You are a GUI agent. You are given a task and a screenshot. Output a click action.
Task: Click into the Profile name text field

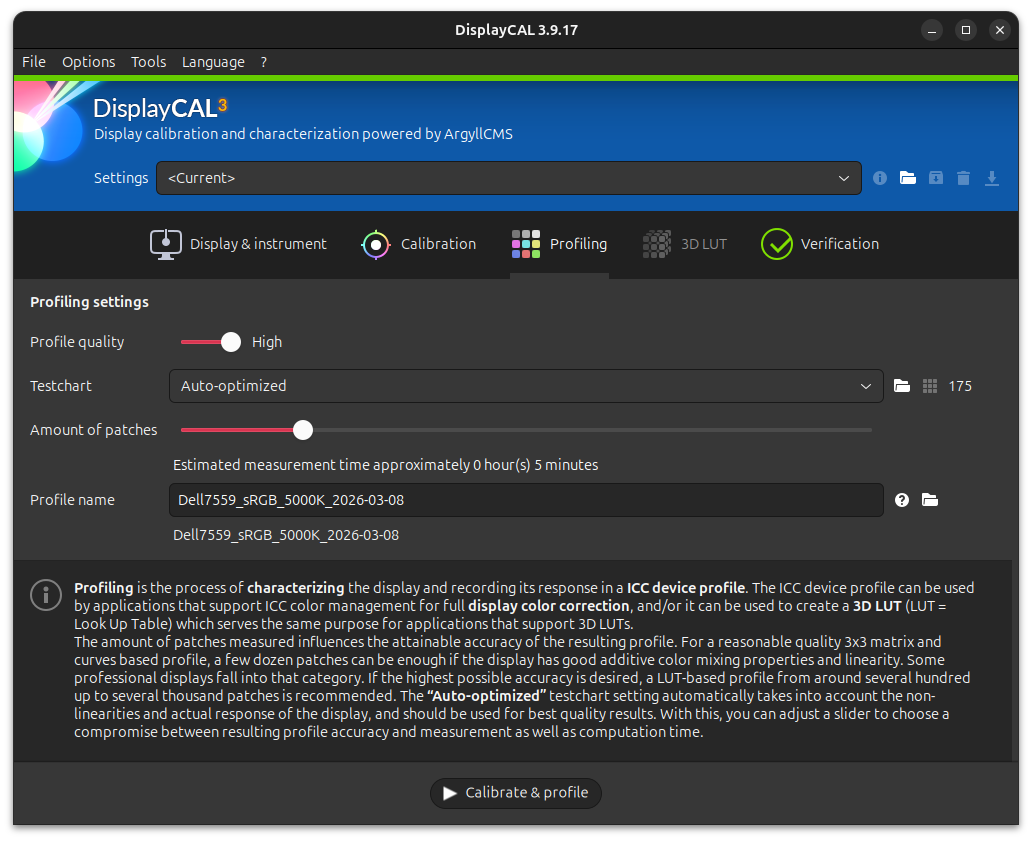coord(525,500)
